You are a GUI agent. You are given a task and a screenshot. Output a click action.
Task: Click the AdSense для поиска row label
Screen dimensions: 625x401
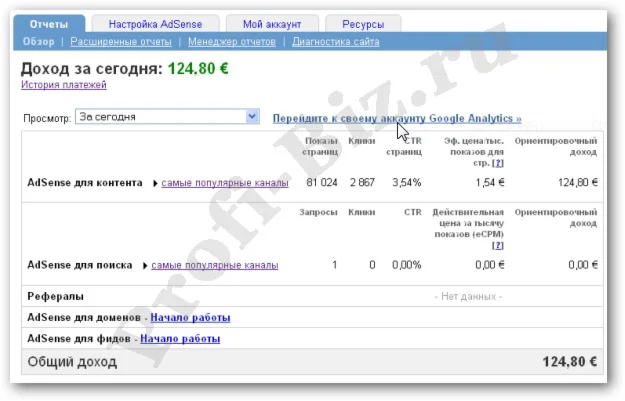pos(80,265)
